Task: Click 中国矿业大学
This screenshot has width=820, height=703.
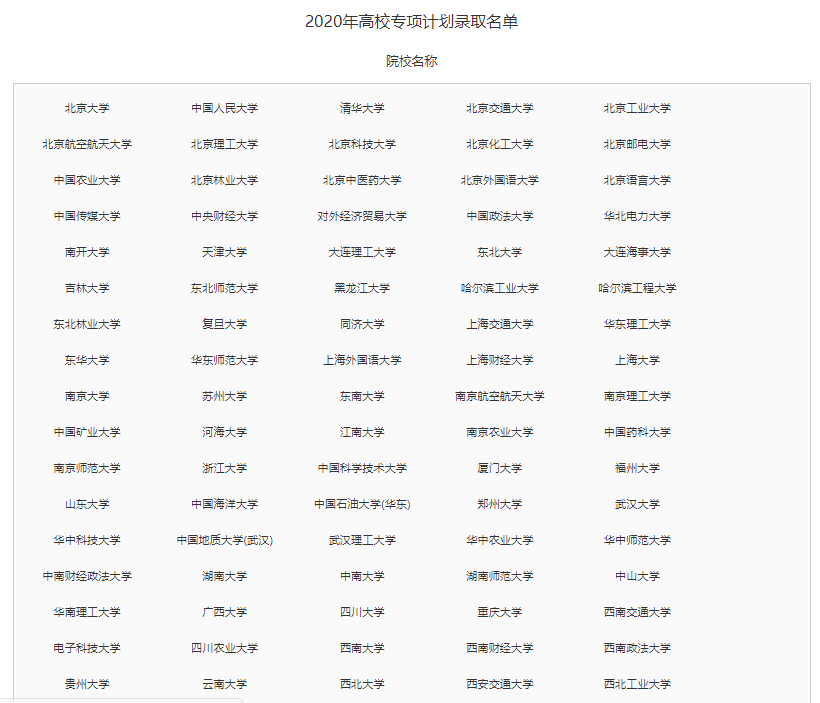Action: point(87,433)
